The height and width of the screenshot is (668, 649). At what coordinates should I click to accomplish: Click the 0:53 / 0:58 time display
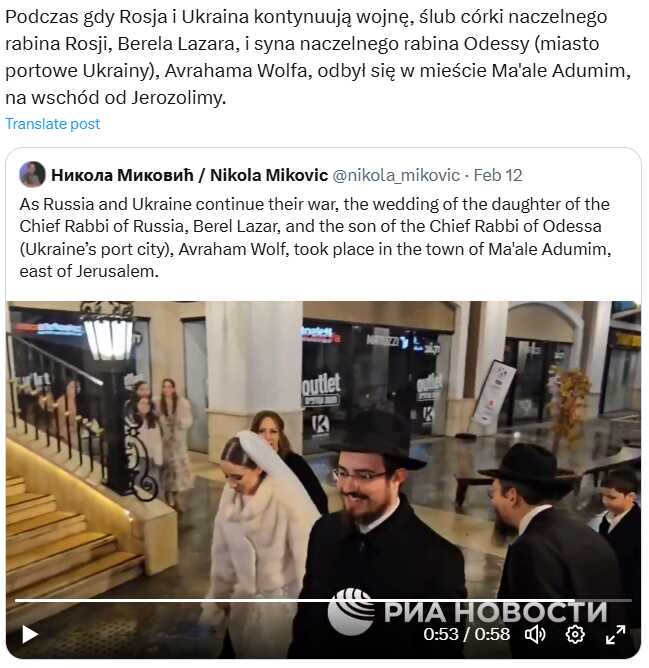(x=466, y=634)
